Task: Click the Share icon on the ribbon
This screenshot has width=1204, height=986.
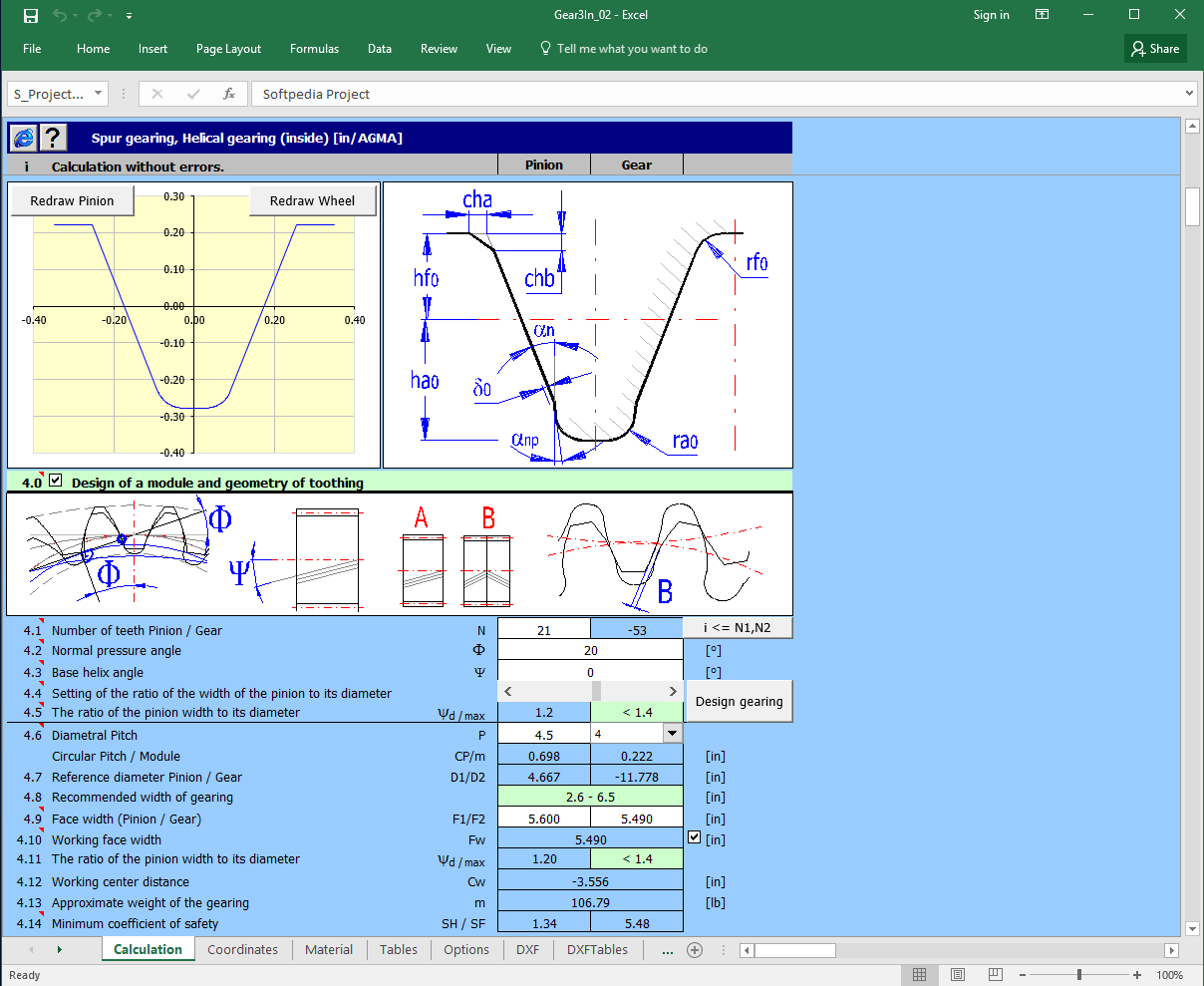Action: [x=1155, y=48]
